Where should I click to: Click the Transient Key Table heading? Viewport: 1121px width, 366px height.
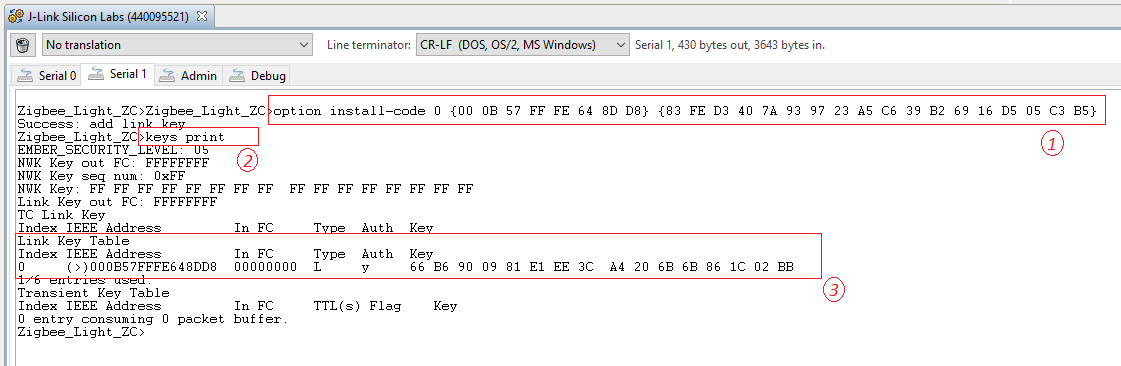tap(94, 293)
